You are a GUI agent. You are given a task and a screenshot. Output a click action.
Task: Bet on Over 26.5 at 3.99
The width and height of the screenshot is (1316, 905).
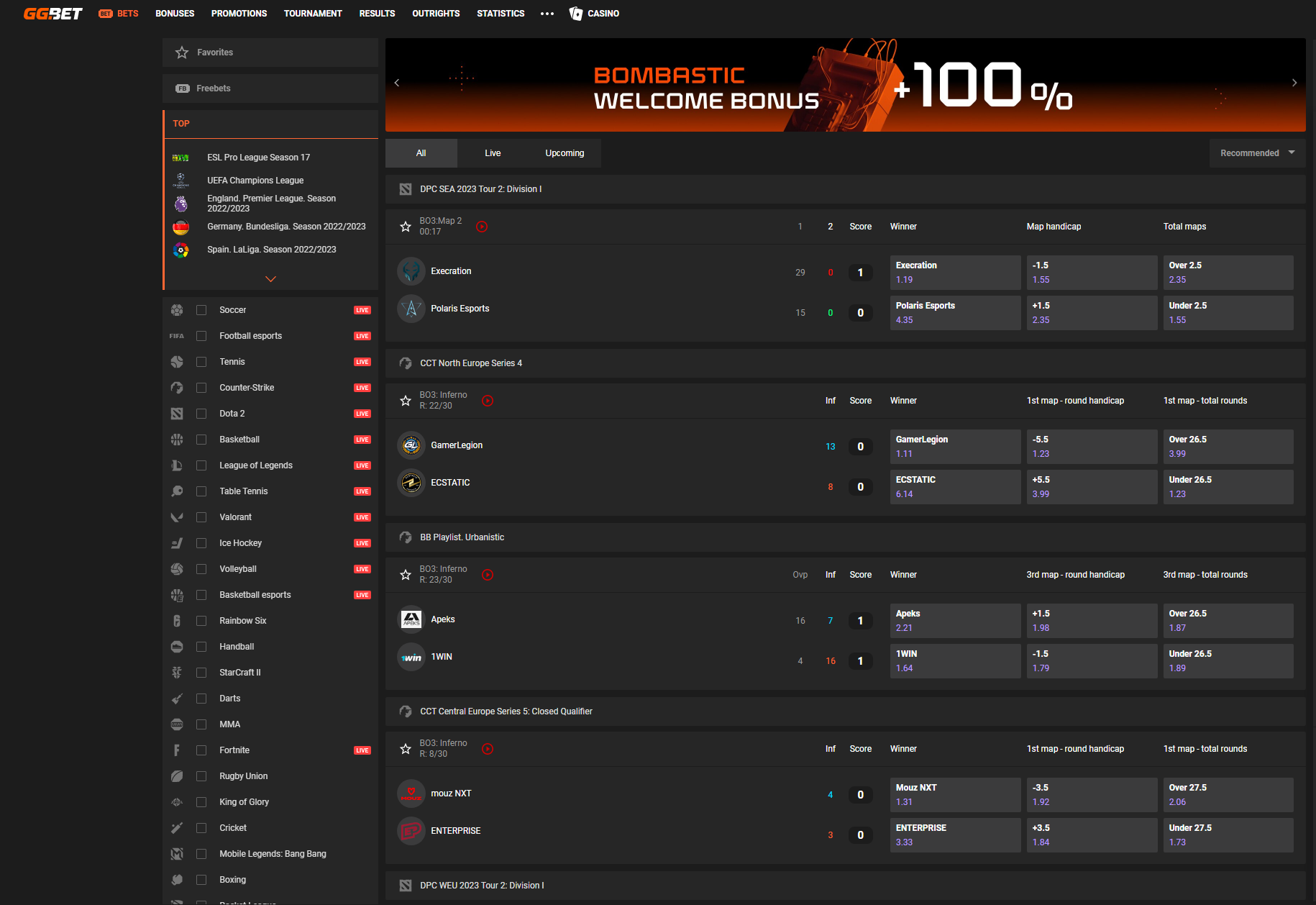(x=1228, y=447)
